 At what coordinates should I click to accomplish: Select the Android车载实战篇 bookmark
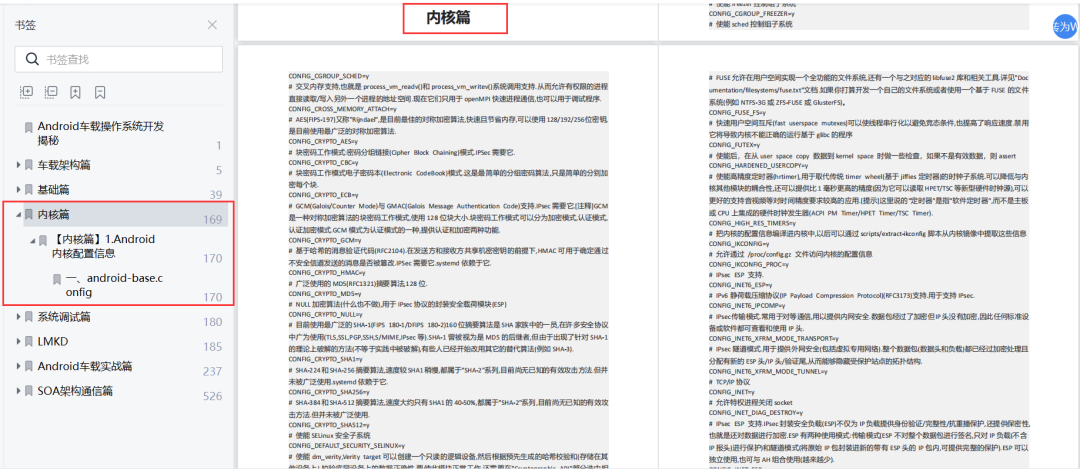[x=85, y=366]
